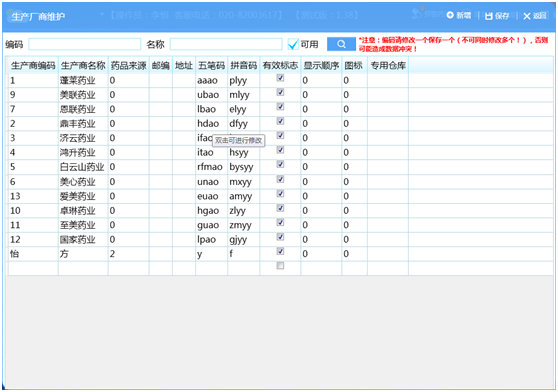Click the amyy 拼音码 cell
The image size is (558, 392).
pos(244,196)
